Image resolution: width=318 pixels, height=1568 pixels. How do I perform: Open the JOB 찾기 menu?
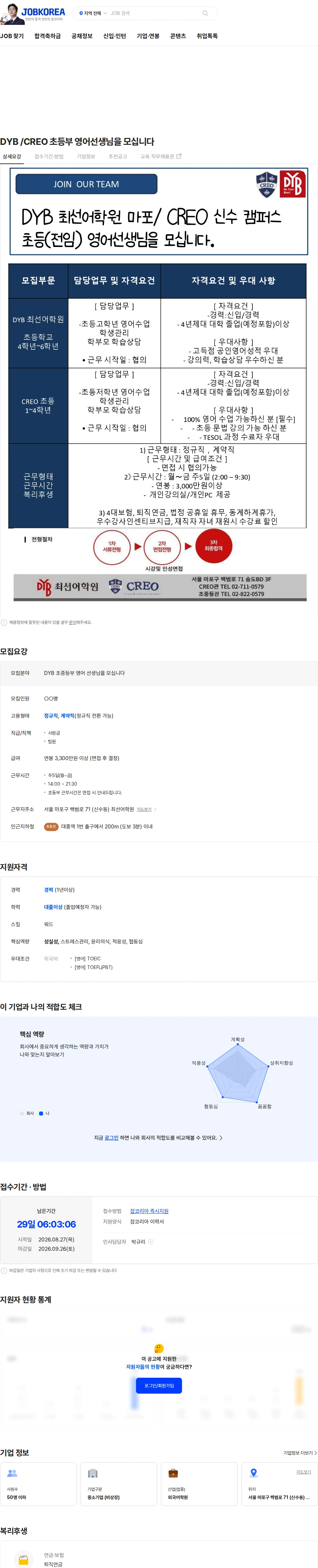[12, 36]
